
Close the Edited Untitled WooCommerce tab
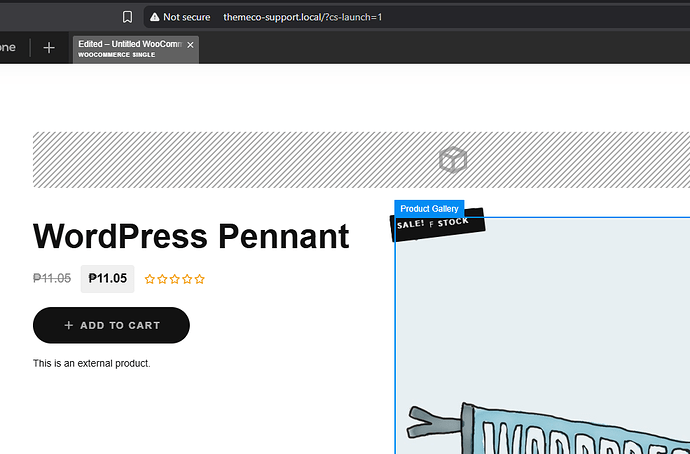[190, 45]
